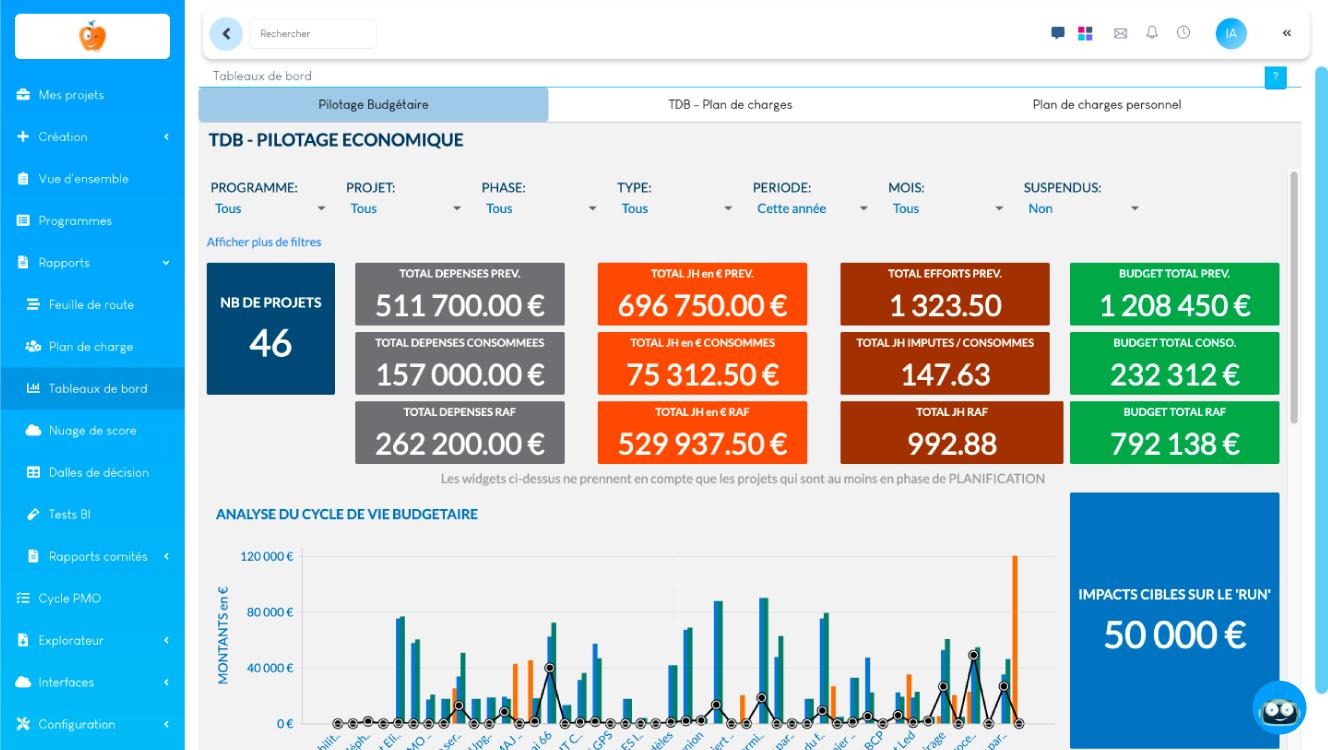The height and width of the screenshot is (750, 1328).
Task: Collapse the Rapports submenu chevron
Action: point(167,263)
